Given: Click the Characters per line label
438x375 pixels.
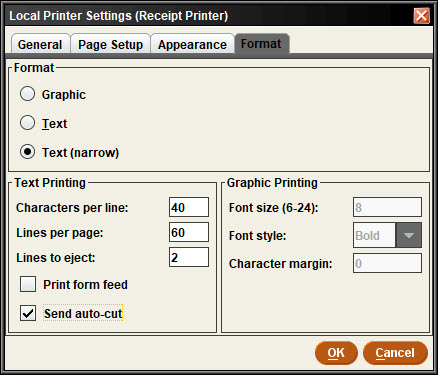Looking at the screenshot, I should click(72, 208).
